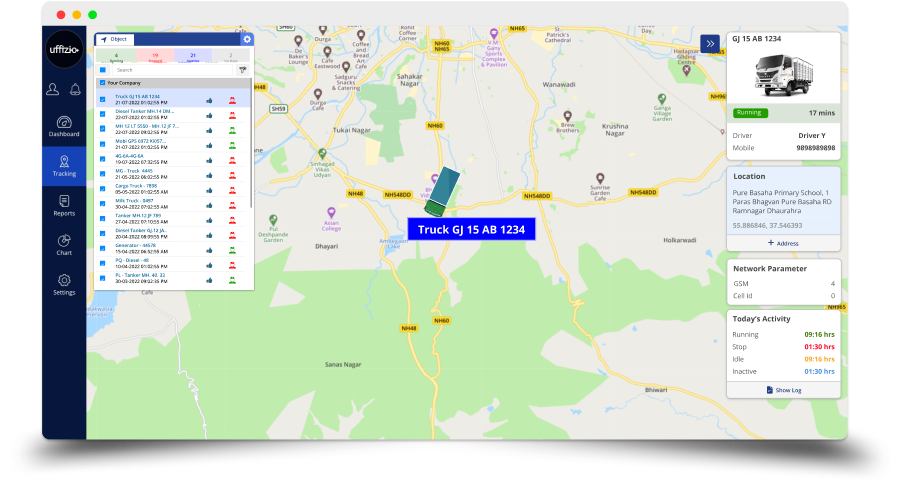Open Chart from the sidebar
Image resolution: width=902 pixels, height=484 pixels.
[64, 245]
